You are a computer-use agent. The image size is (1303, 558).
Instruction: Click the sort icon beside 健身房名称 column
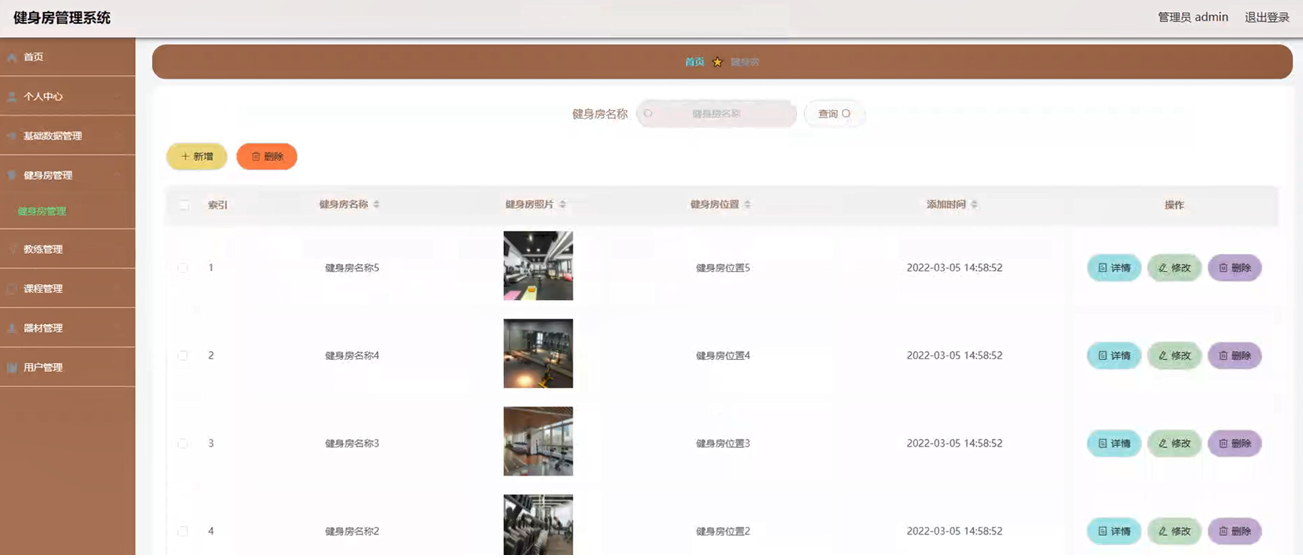pyautogui.click(x=376, y=205)
